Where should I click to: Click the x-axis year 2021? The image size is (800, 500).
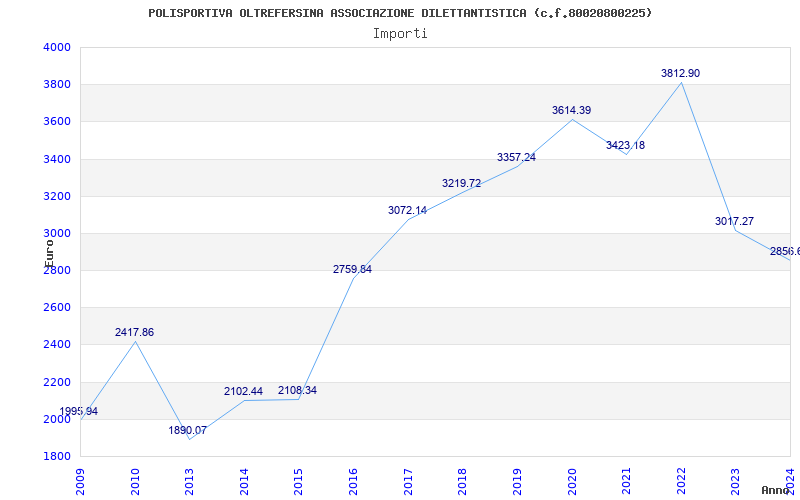[626, 481]
